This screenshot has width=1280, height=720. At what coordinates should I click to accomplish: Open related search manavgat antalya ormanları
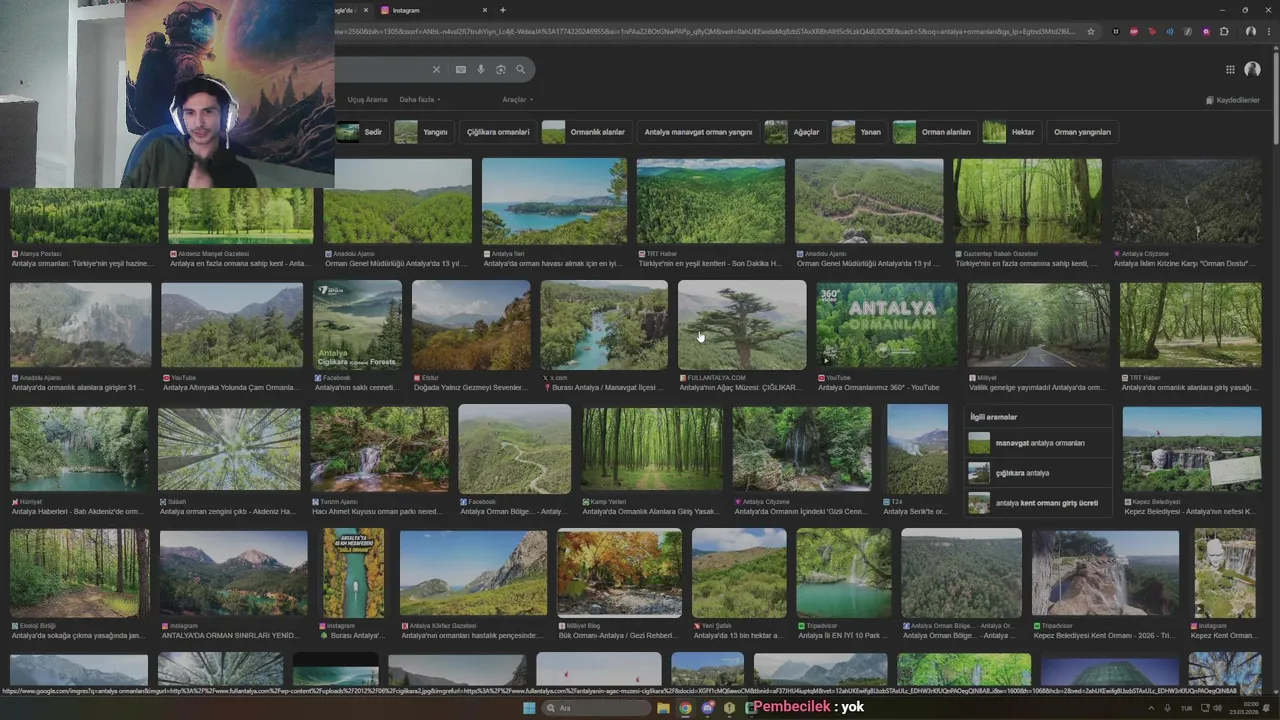click(1039, 443)
